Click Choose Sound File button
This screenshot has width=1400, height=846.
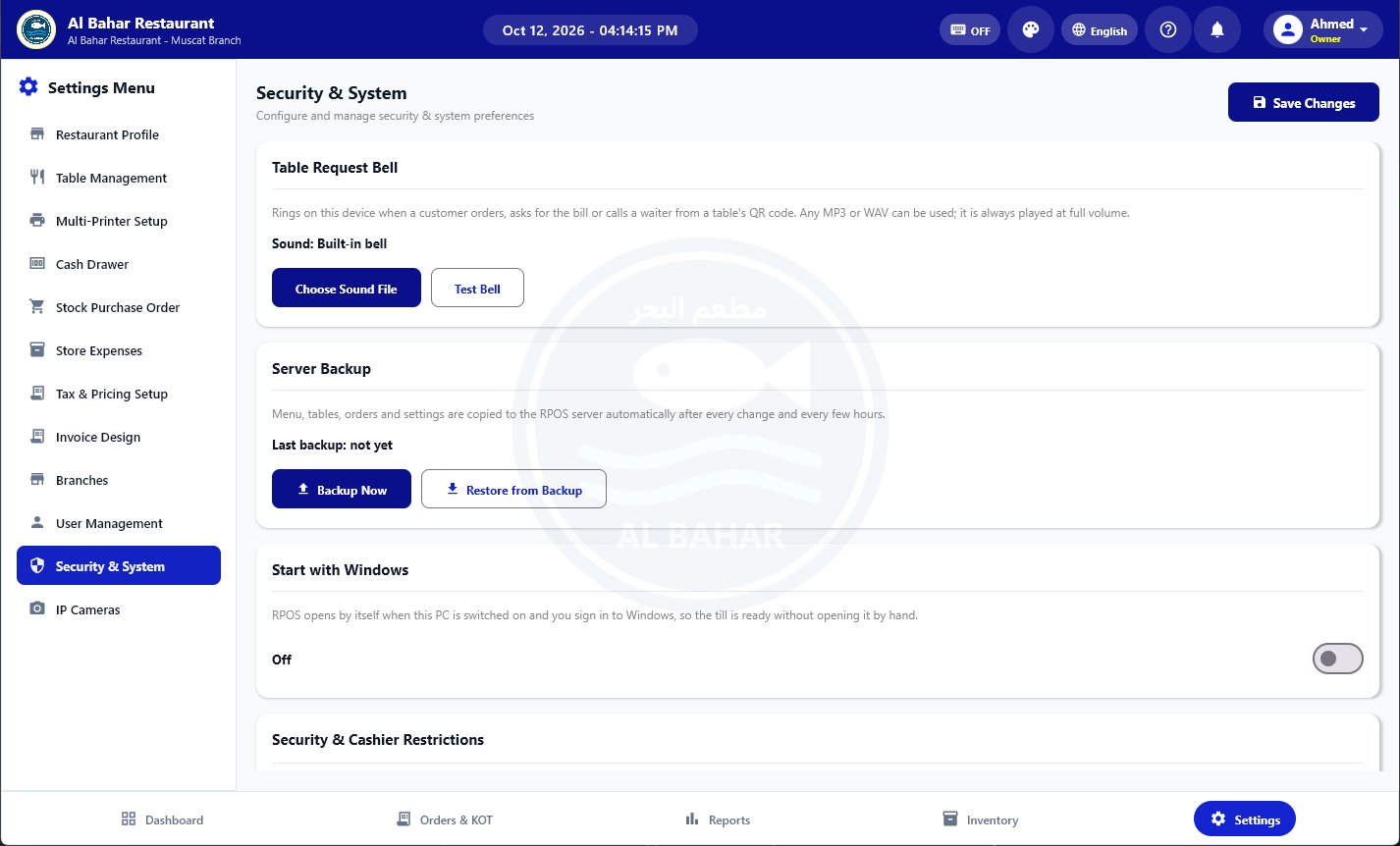click(347, 288)
